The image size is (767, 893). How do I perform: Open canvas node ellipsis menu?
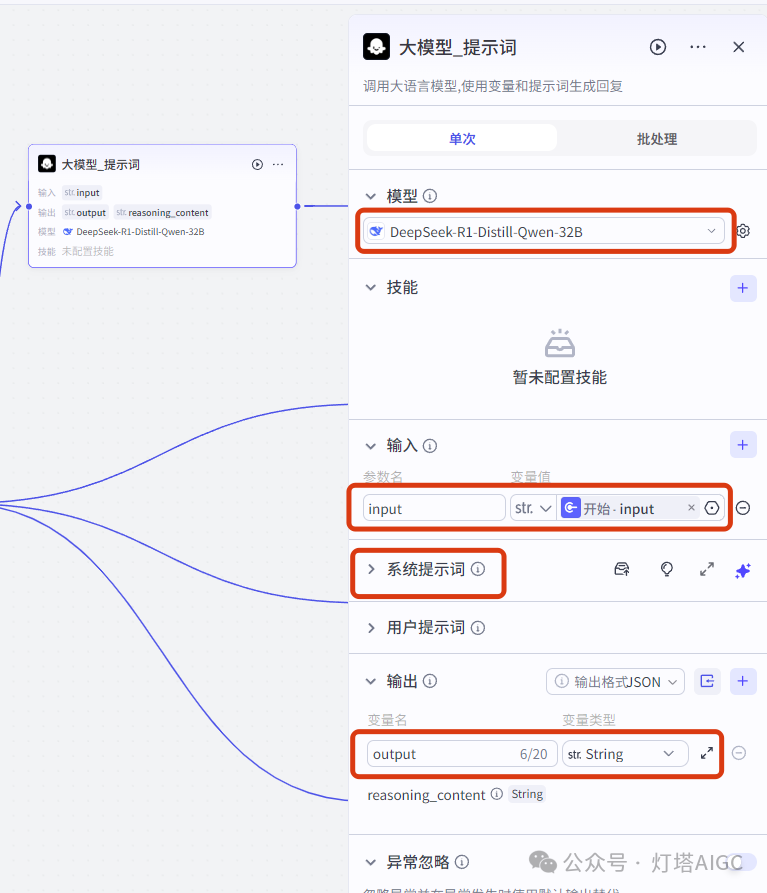(x=278, y=165)
